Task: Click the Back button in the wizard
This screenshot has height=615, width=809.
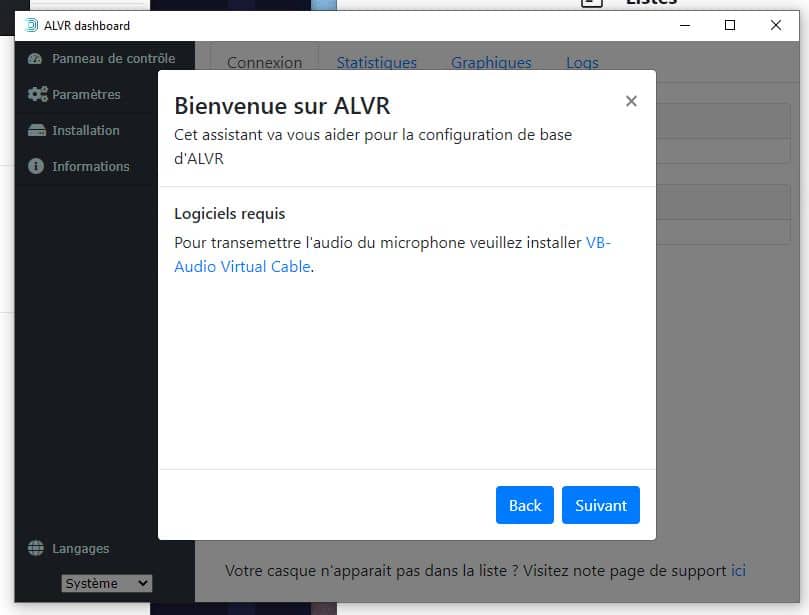Action: click(x=525, y=505)
